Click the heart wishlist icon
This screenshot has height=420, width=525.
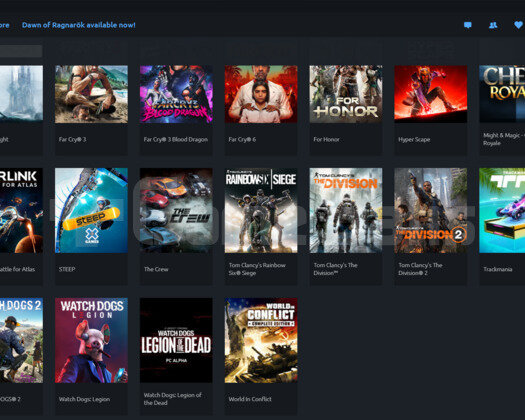point(518,25)
